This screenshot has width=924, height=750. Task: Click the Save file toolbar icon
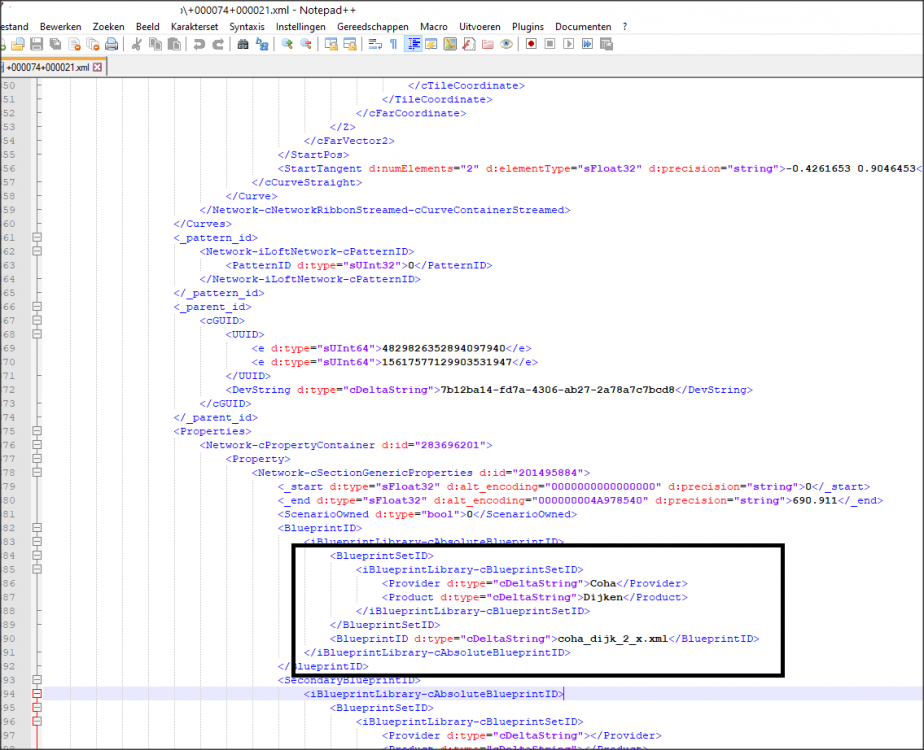click(x=36, y=44)
